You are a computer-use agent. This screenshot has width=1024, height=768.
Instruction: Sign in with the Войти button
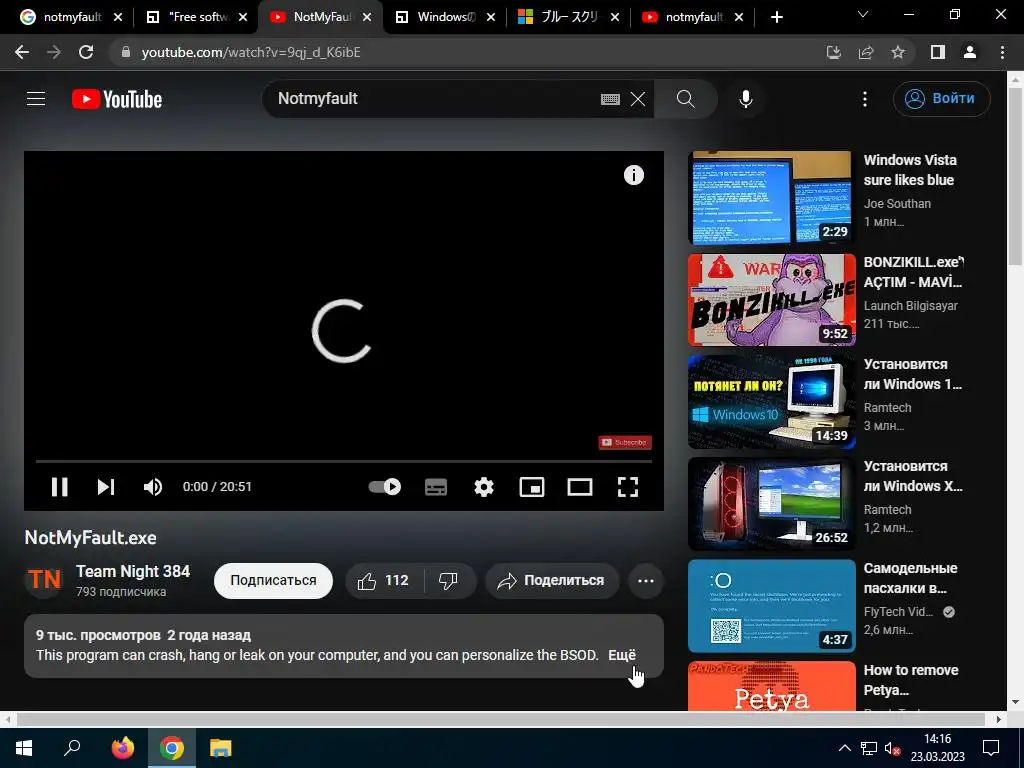tap(941, 99)
